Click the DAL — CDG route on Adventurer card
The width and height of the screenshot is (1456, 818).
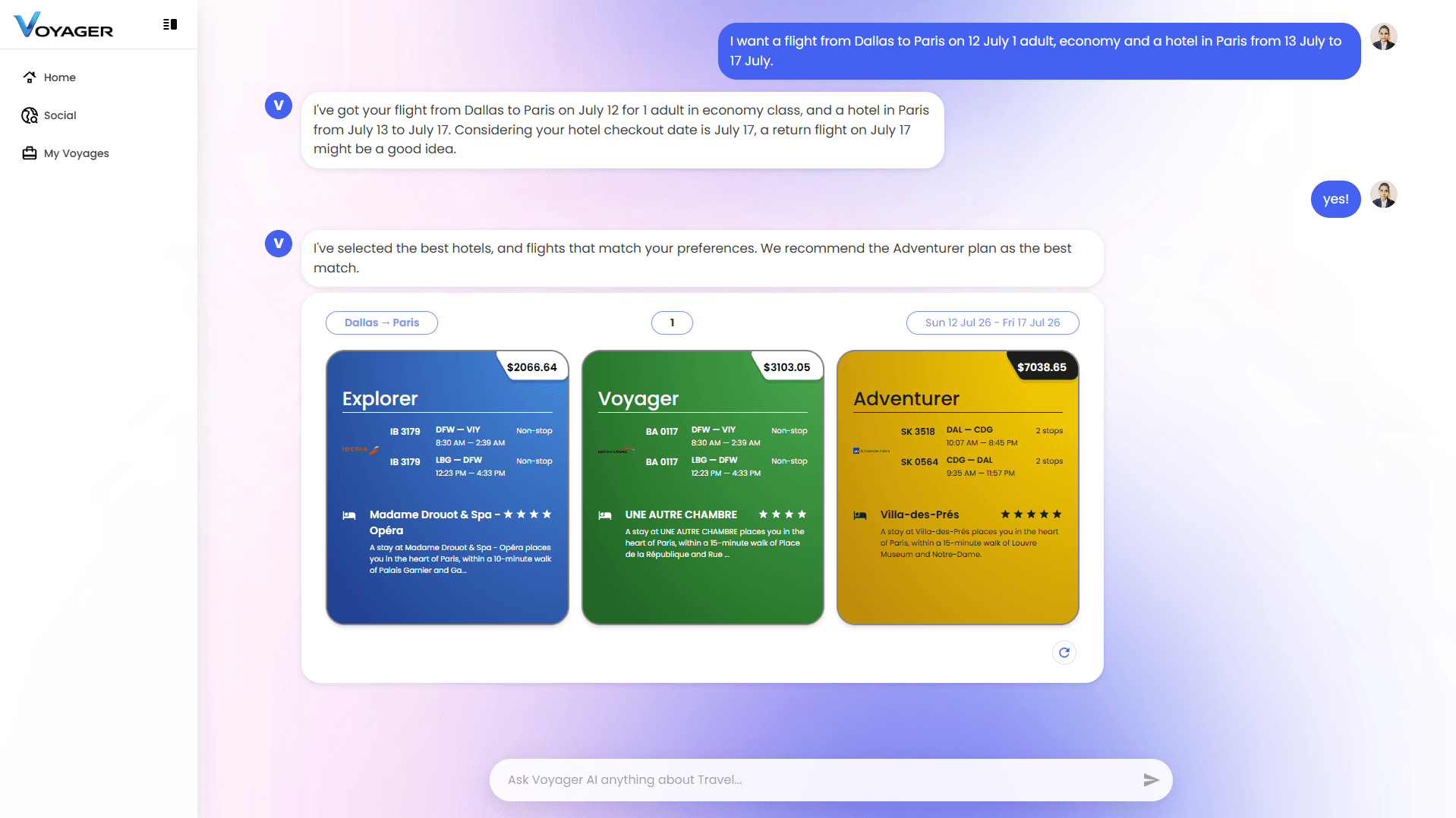969,429
